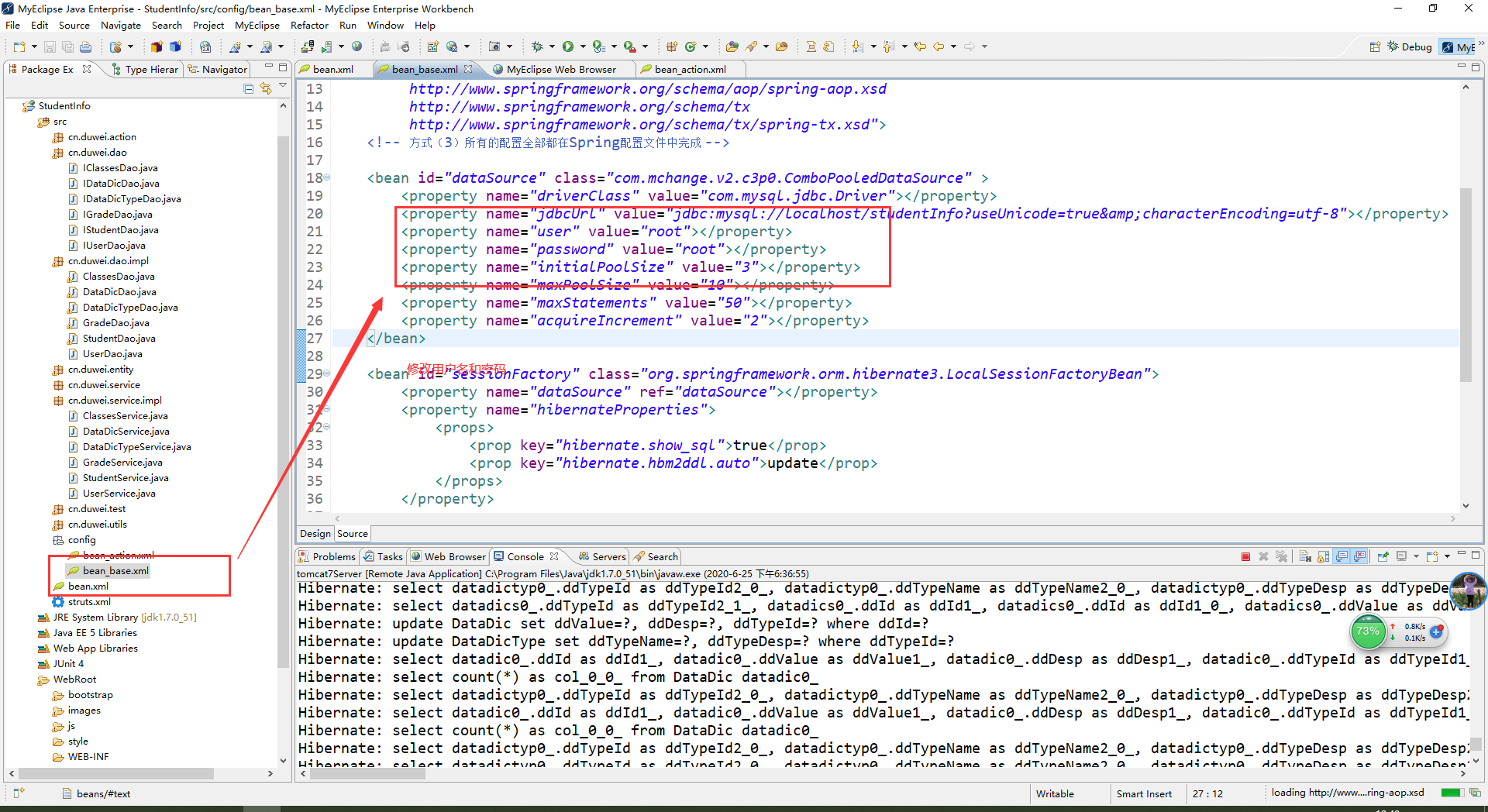
Task: Click the Print toolbar icon
Action: click(x=86, y=46)
